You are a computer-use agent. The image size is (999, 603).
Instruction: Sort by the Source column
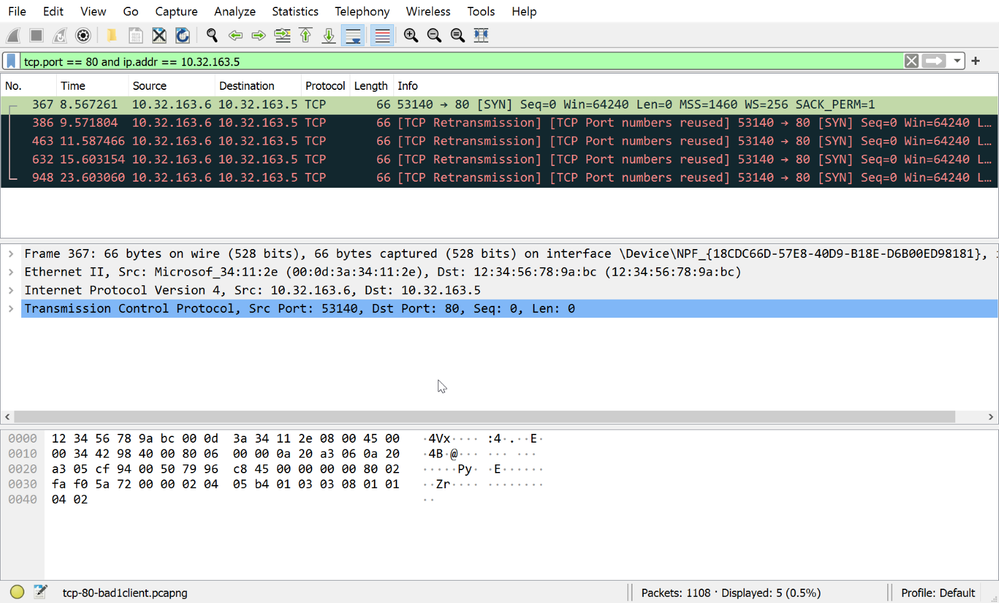(x=172, y=86)
